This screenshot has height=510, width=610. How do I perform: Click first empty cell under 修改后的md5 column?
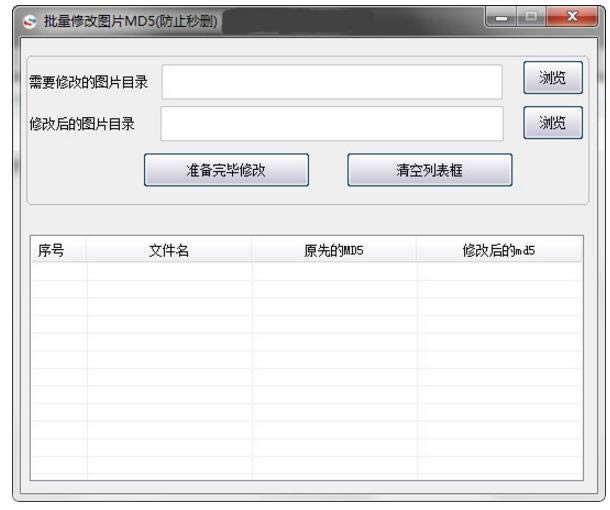[x=499, y=271]
